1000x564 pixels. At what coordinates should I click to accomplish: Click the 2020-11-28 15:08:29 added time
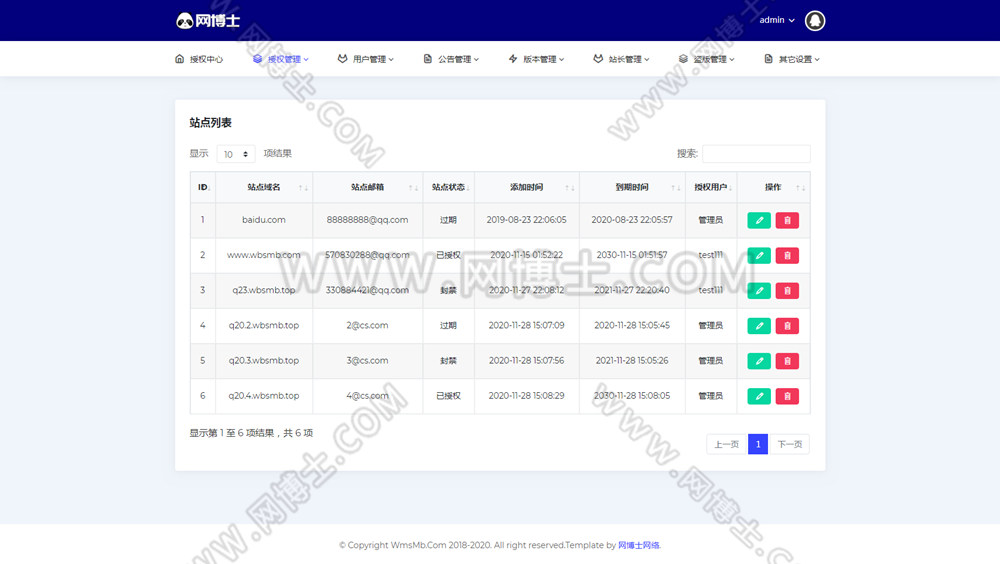[x=527, y=395]
